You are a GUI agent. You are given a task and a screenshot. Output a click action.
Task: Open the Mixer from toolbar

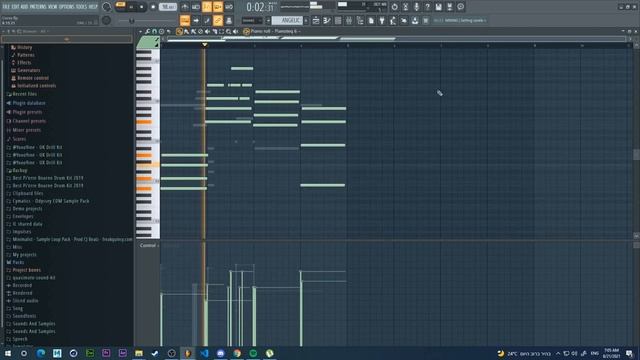(349, 20)
